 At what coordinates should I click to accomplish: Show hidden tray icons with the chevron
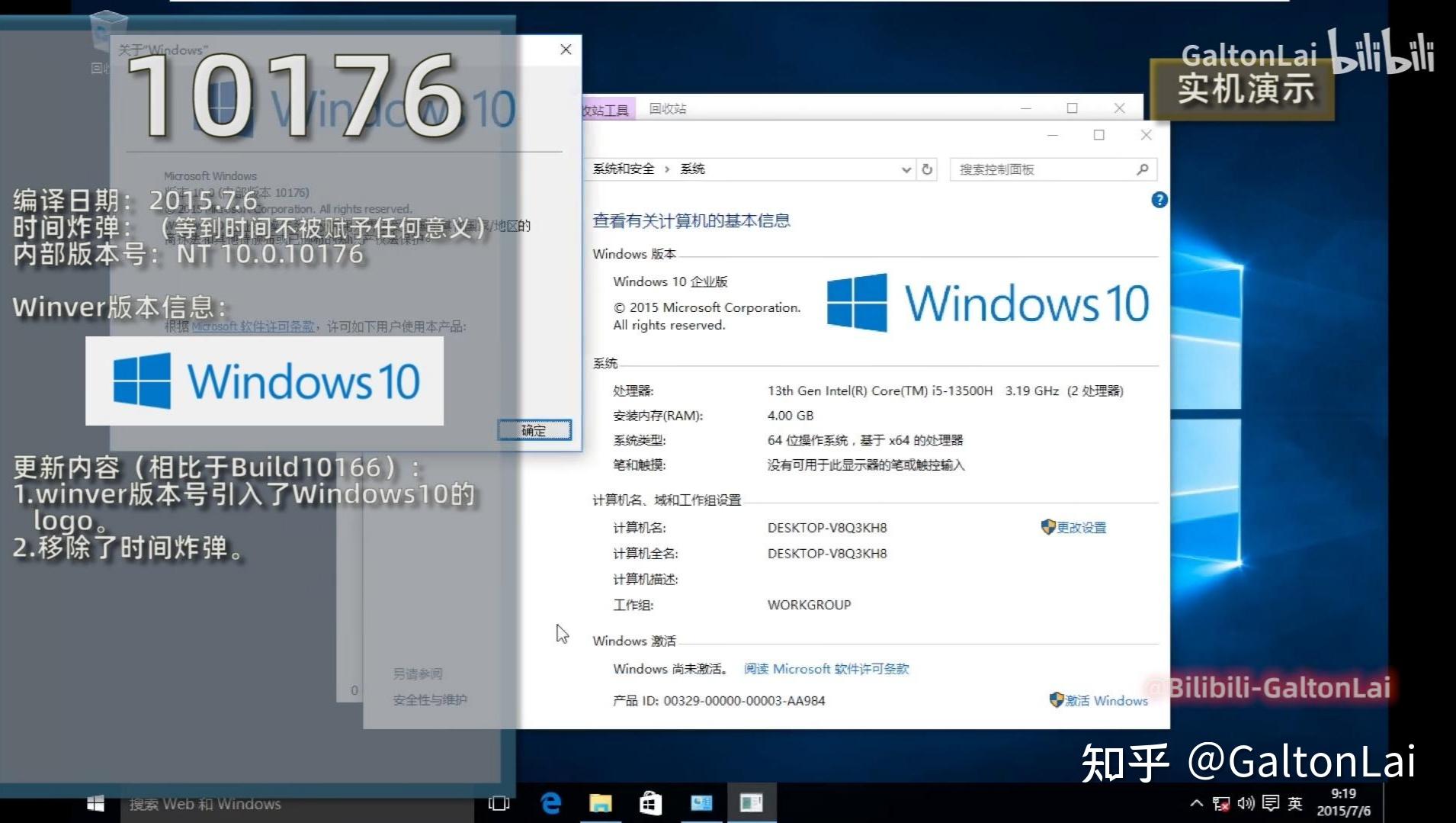(x=1196, y=803)
